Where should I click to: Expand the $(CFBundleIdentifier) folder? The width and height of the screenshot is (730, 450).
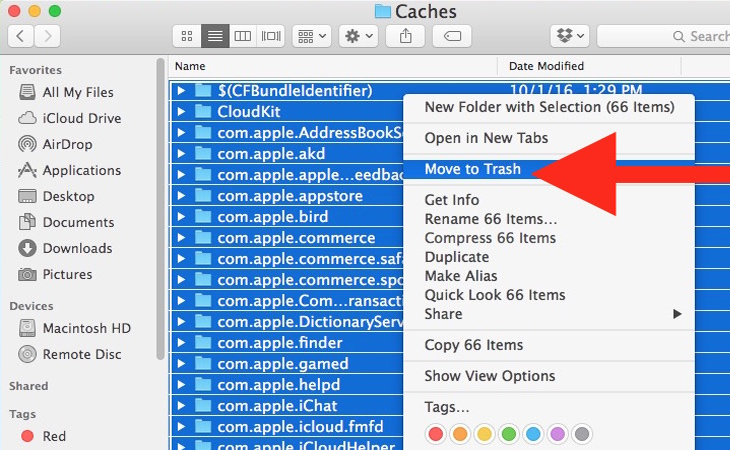click(x=181, y=90)
